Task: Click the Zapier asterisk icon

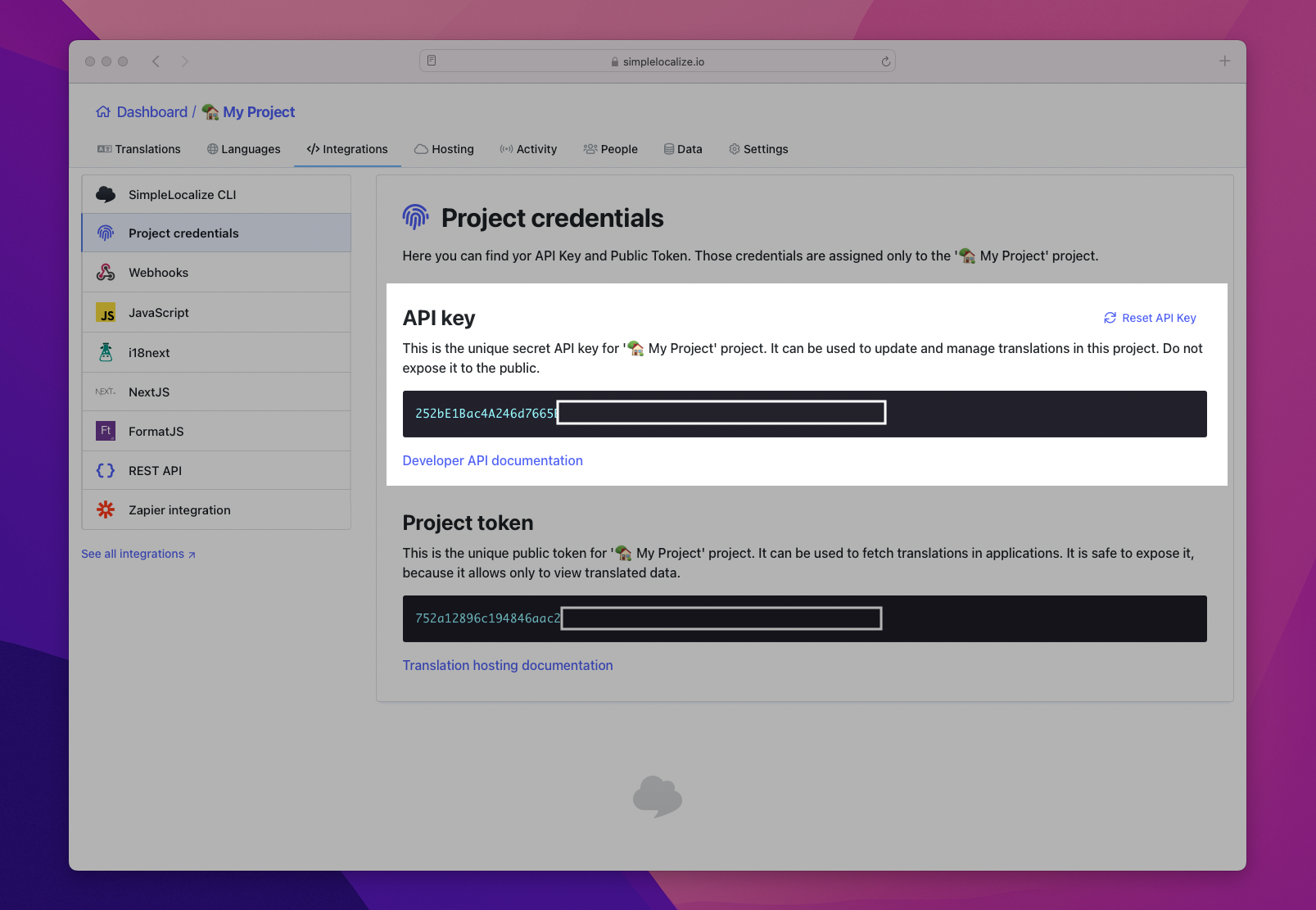Action: click(x=106, y=509)
